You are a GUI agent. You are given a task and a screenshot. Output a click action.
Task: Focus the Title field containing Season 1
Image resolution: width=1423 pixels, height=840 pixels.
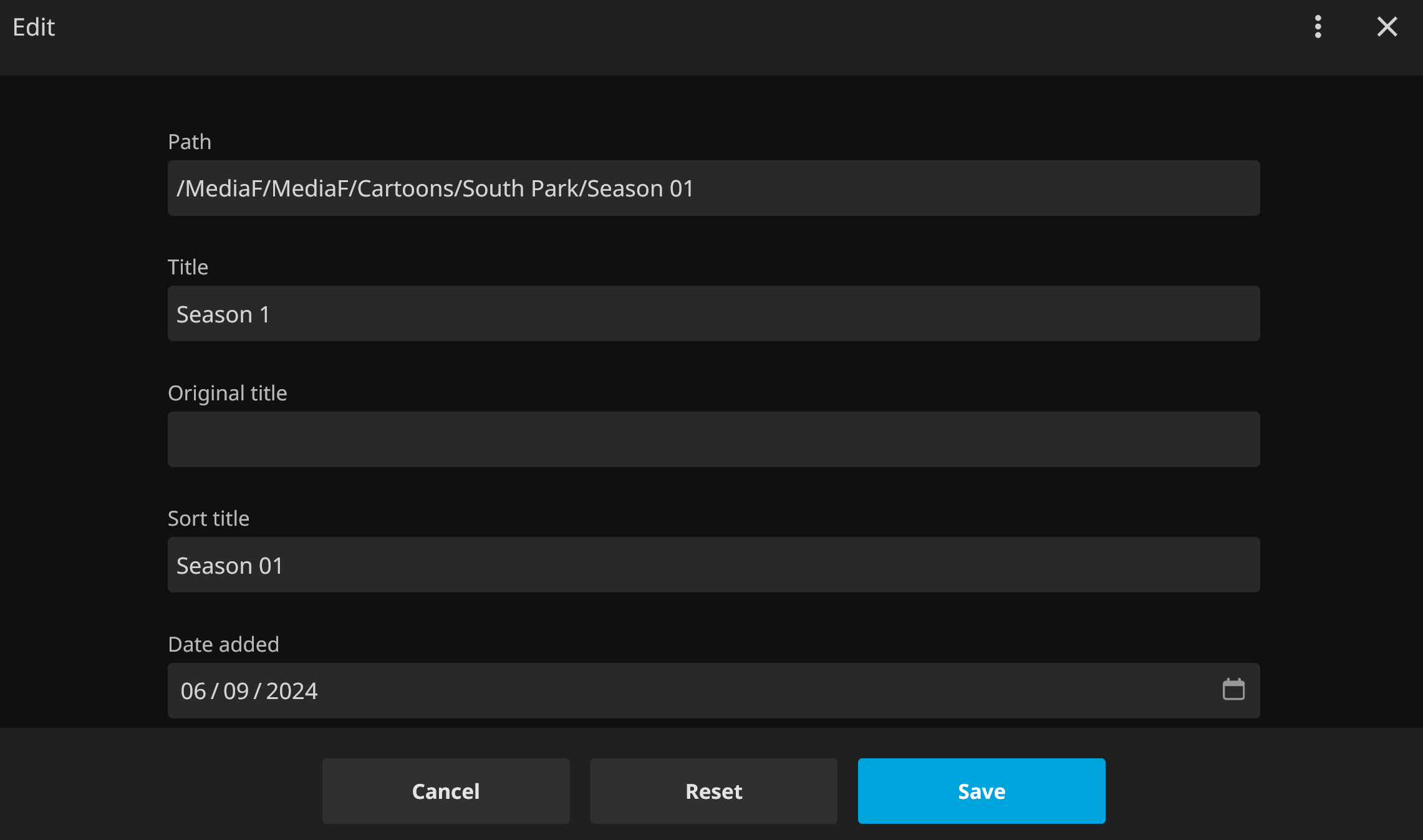(713, 314)
